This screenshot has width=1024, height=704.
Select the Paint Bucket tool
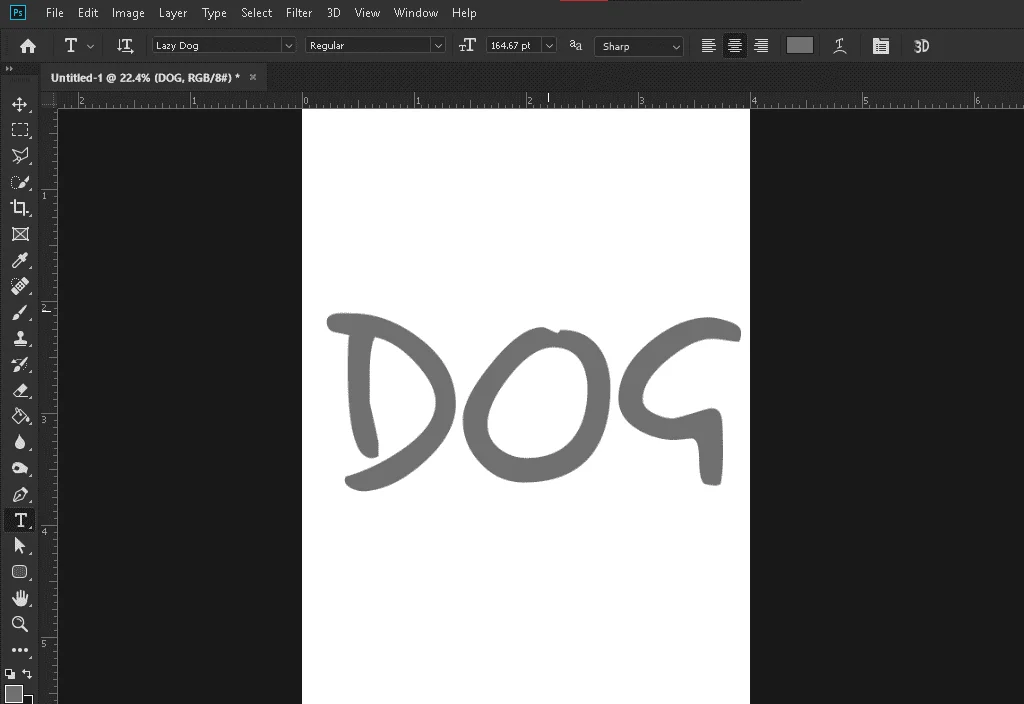point(20,416)
